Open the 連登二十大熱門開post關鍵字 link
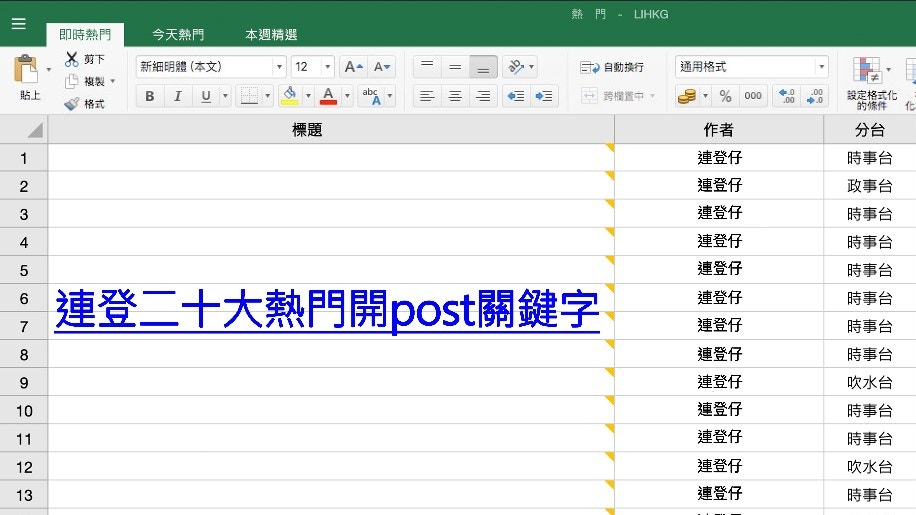 [x=327, y=310]
